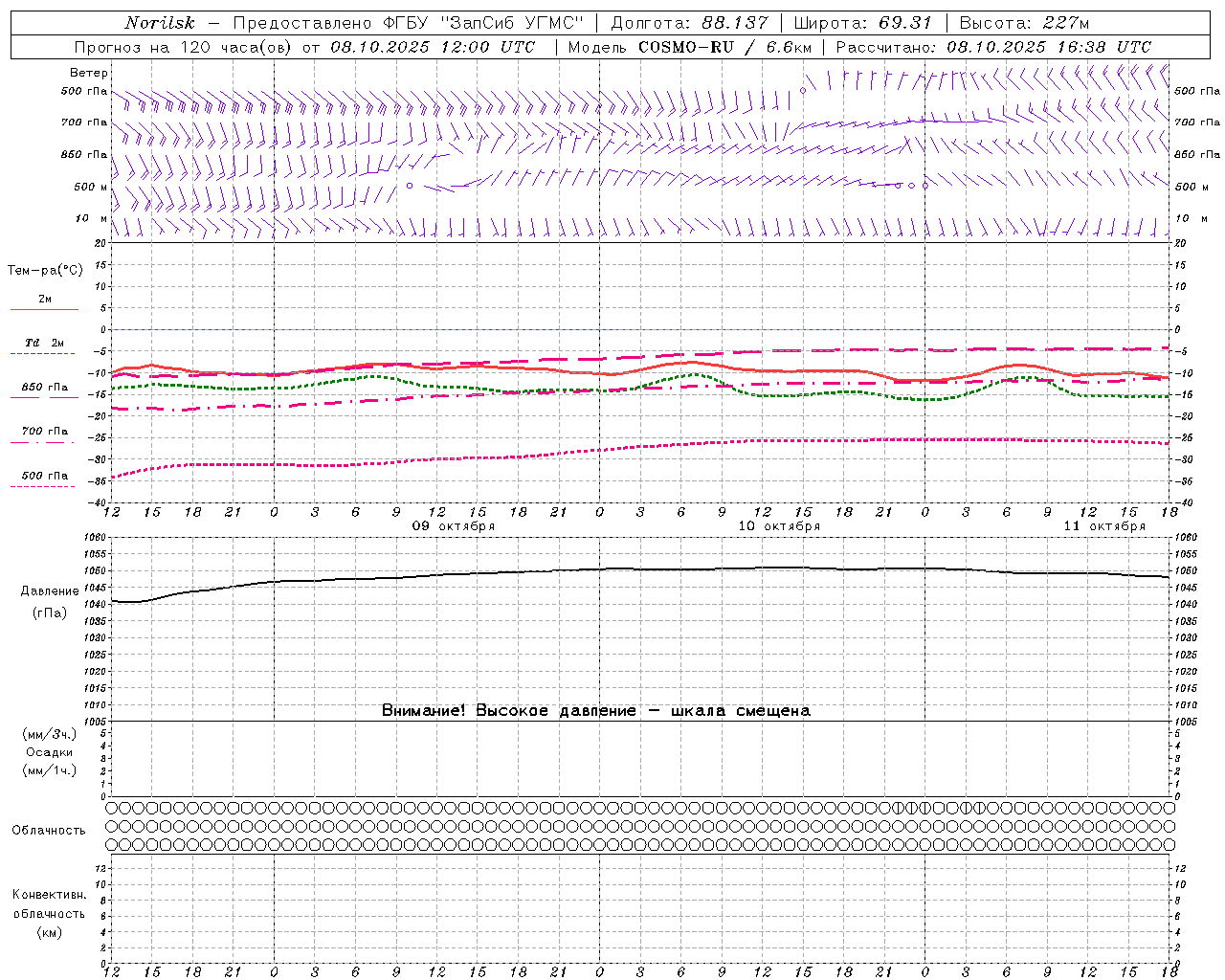Click the 10 октября date label
The height and width of the screenshot is (980, 1225).
[779, 526]
